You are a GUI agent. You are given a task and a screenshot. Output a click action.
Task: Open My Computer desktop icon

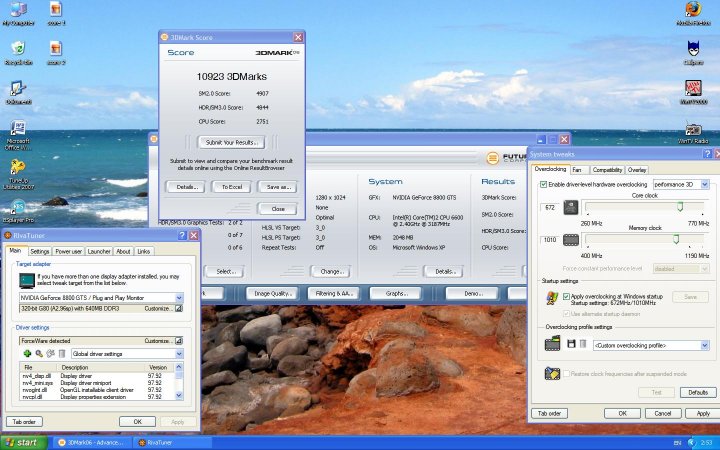(18, 13)
